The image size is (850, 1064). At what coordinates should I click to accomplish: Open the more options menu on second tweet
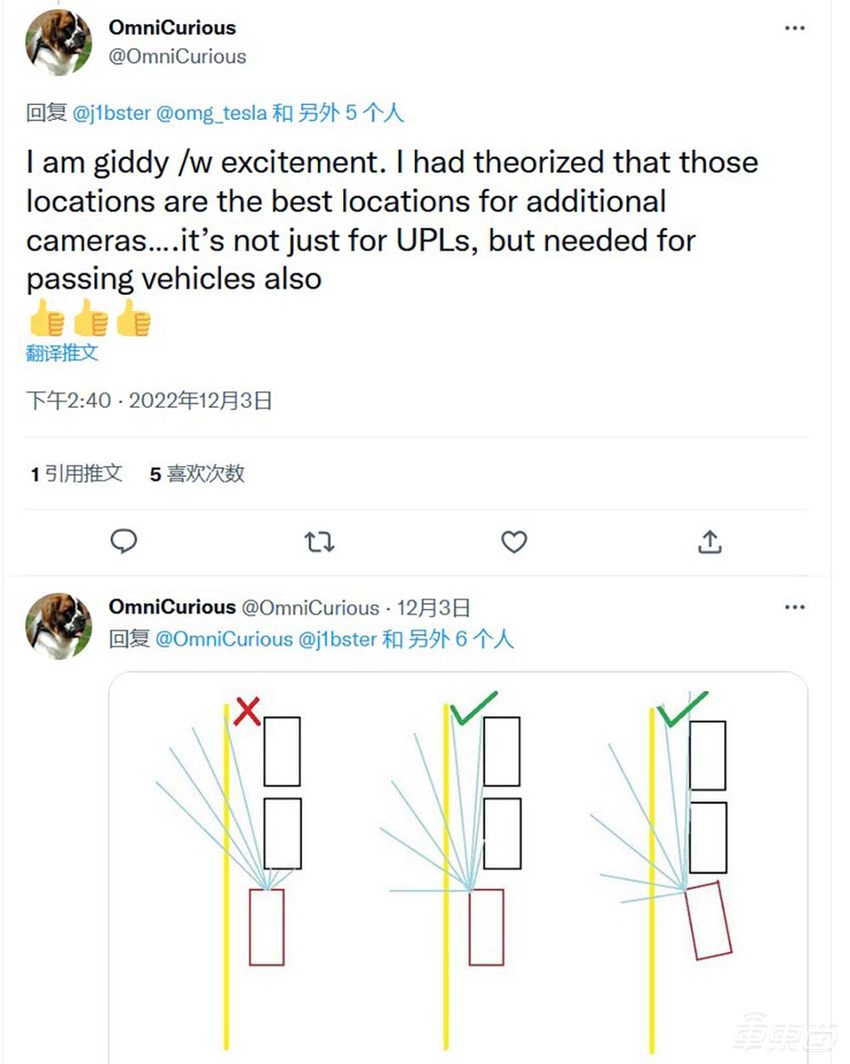(x=795, y=608)
